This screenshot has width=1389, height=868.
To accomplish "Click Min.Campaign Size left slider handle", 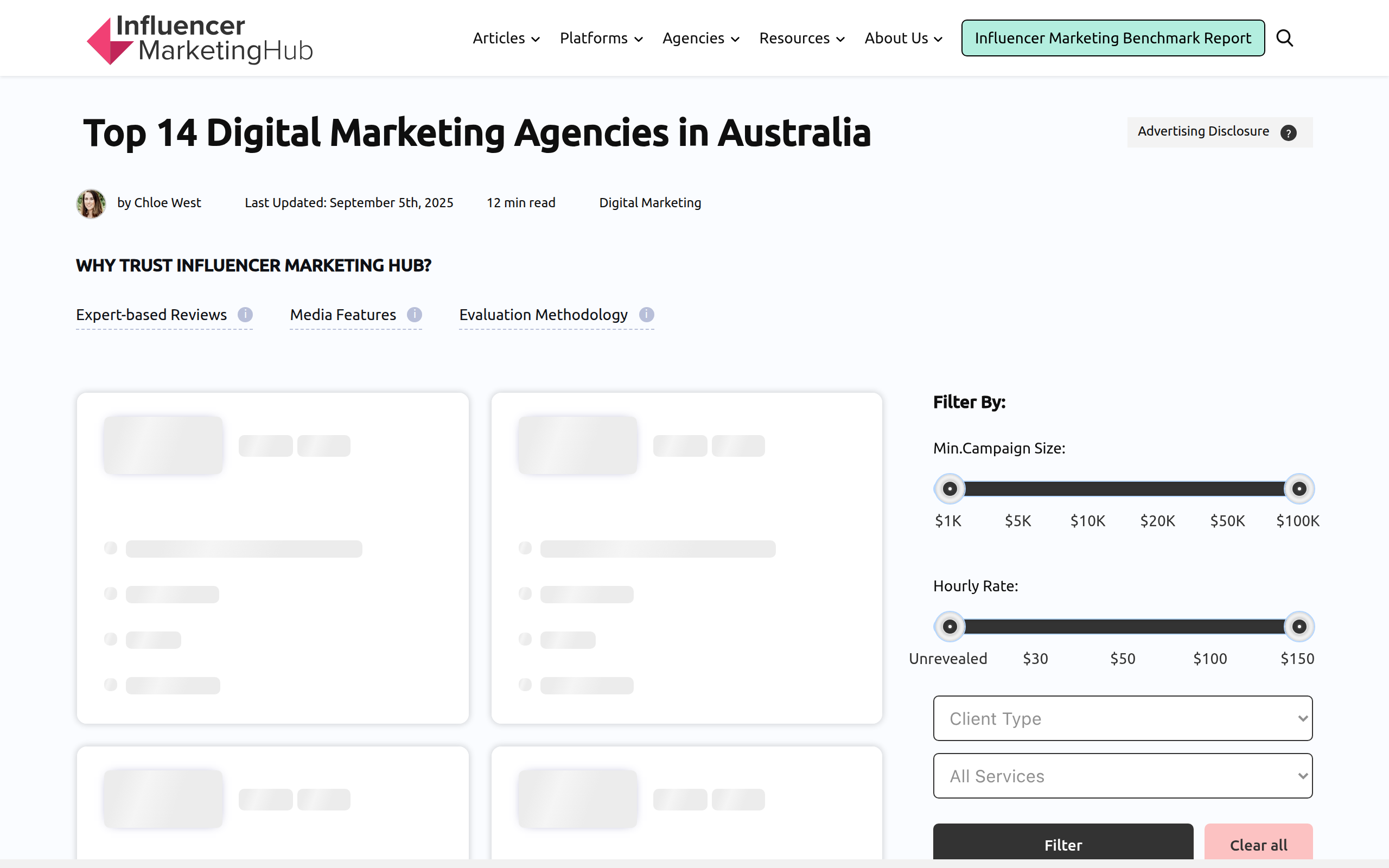I will 950,489.
